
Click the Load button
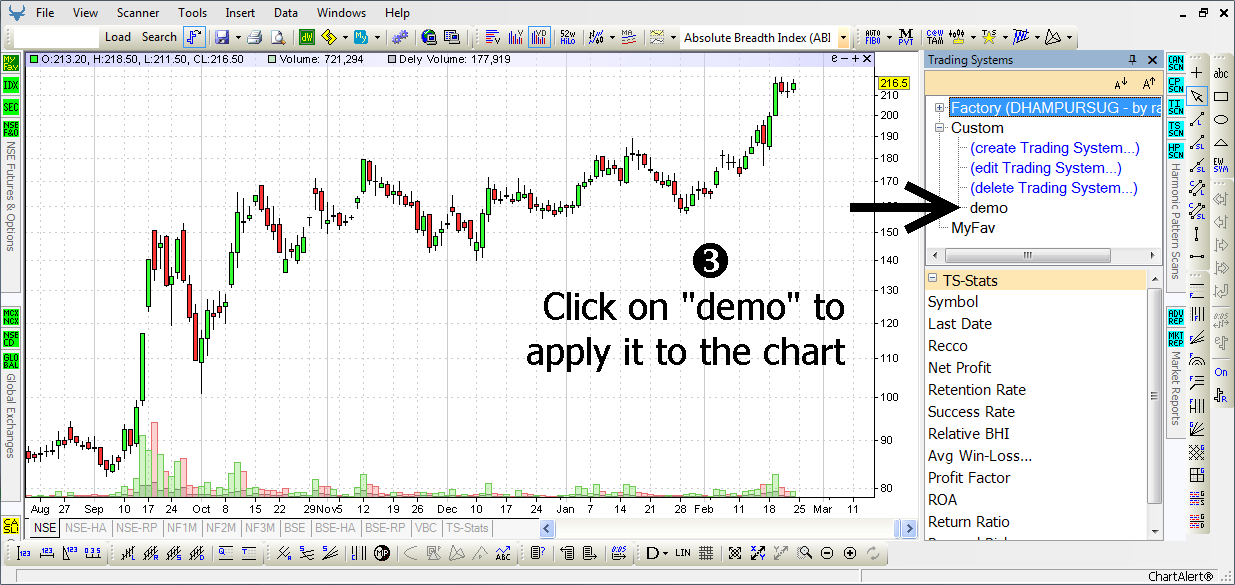click(x=118, y=37)
